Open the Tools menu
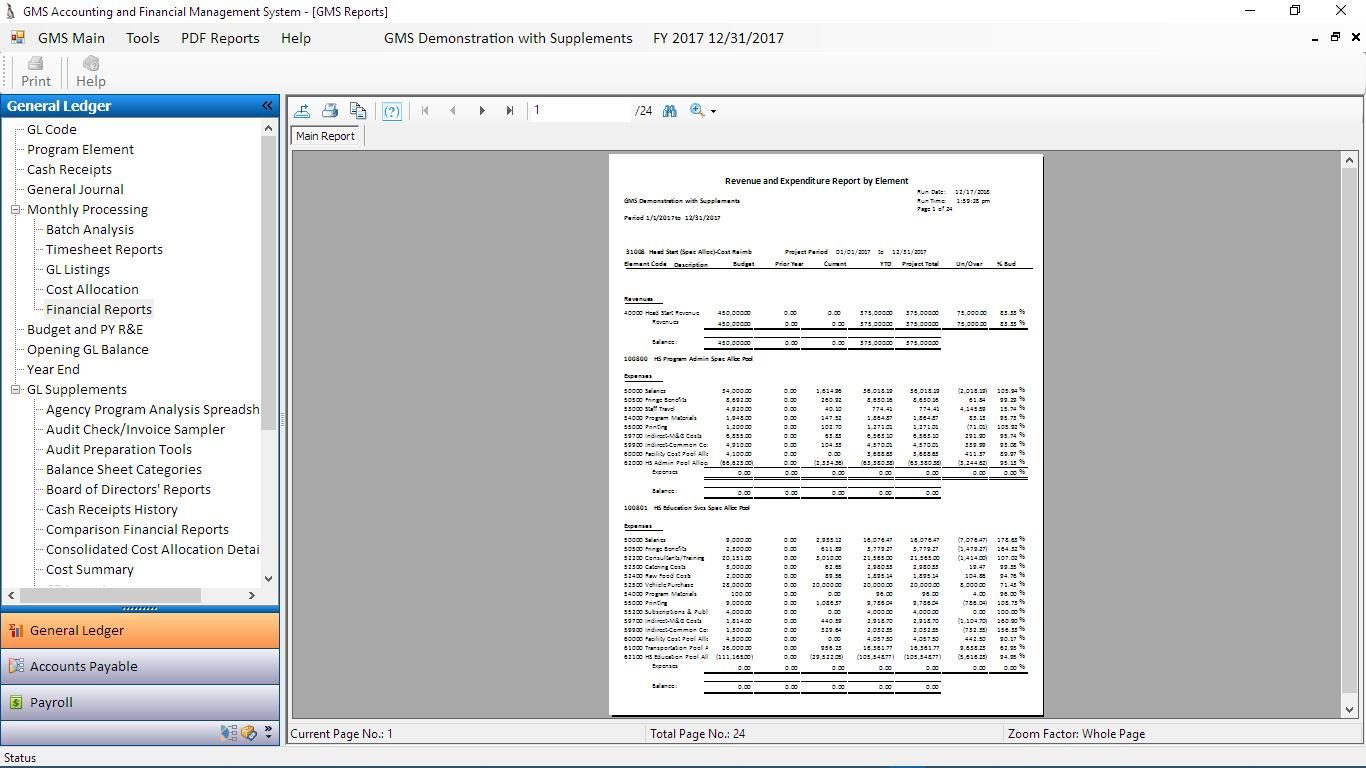Screen dimensions: 1366x768 [x=143, y=38]
